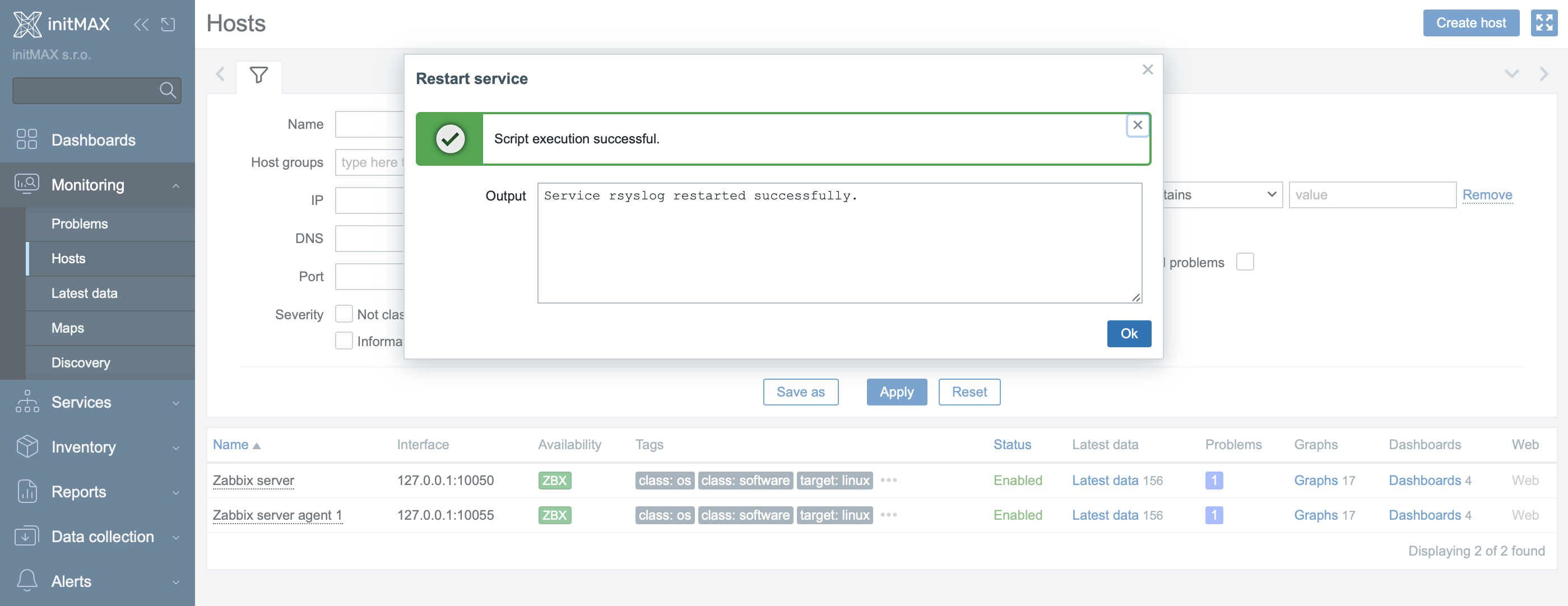Confirm dialog with the Ok button
The height and width of the screenshot is (606, 1568).
(1129, 333)
